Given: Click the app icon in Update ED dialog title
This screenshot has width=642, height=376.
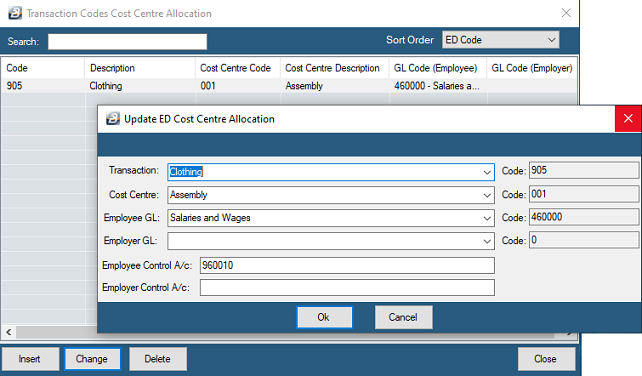Looking at the screenshot, I should (113, 119).
